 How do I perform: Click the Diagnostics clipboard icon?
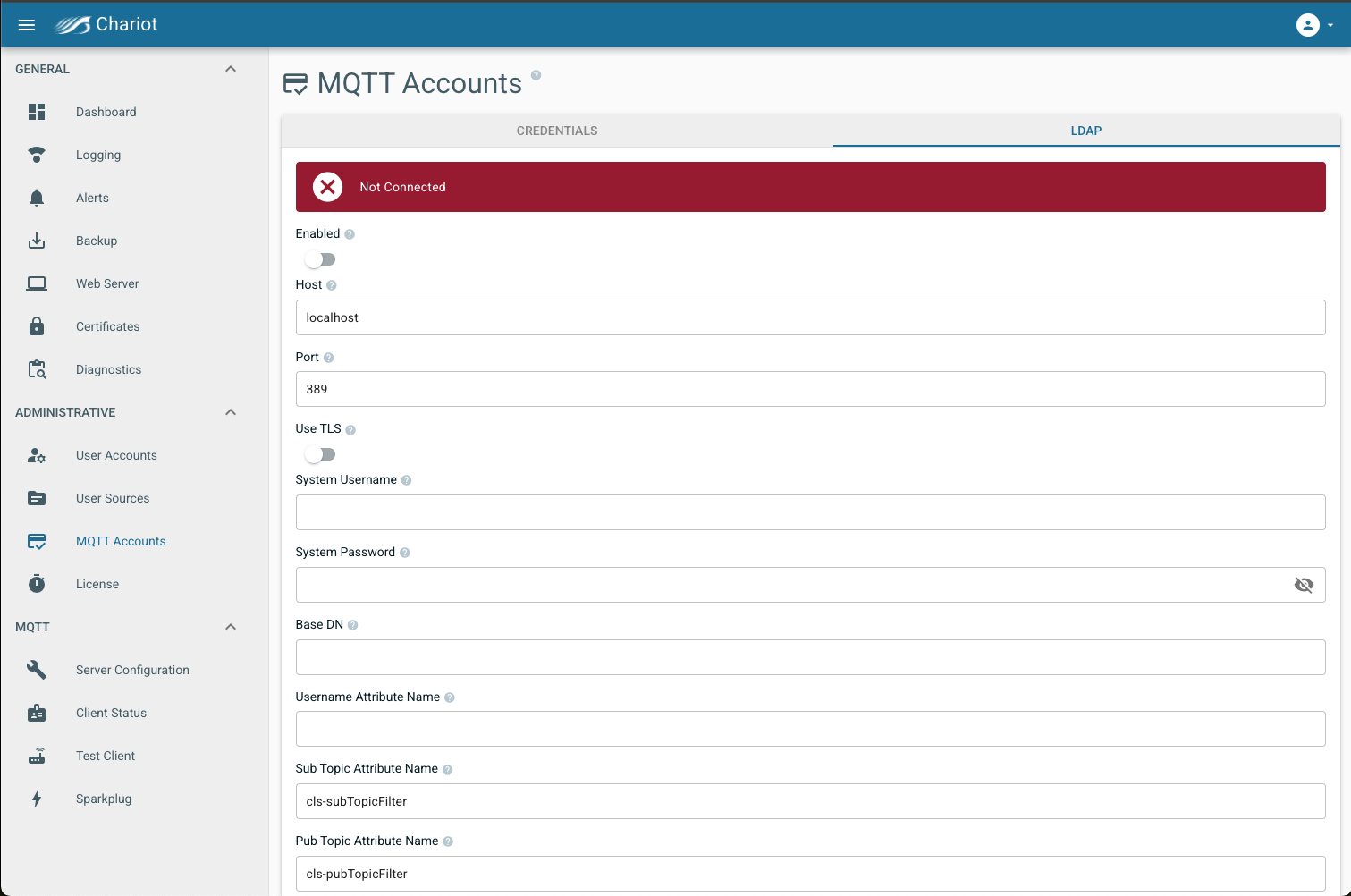[x=37, y=369]
